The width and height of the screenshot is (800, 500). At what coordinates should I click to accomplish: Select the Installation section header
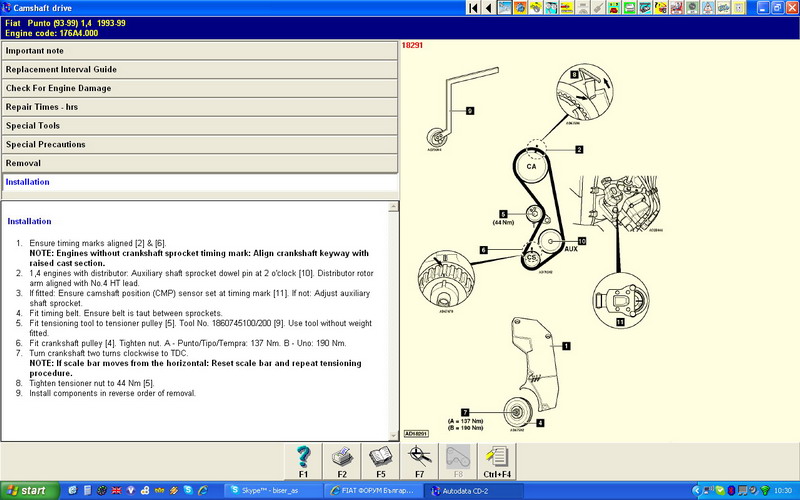tap(200, 183)
